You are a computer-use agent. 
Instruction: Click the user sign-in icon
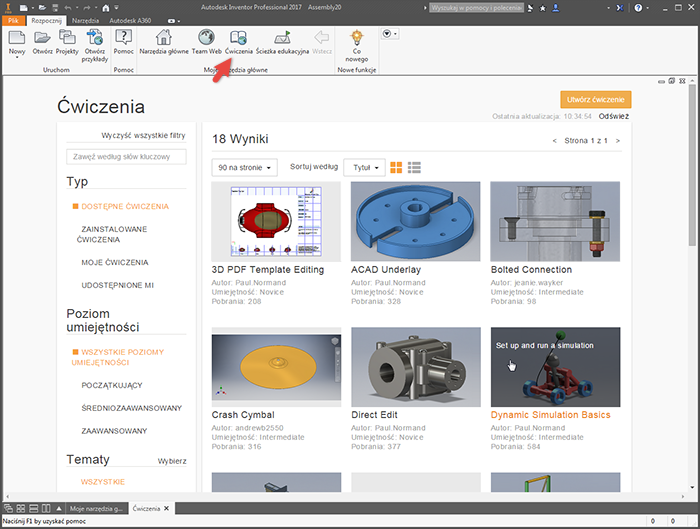click(556, 8)
